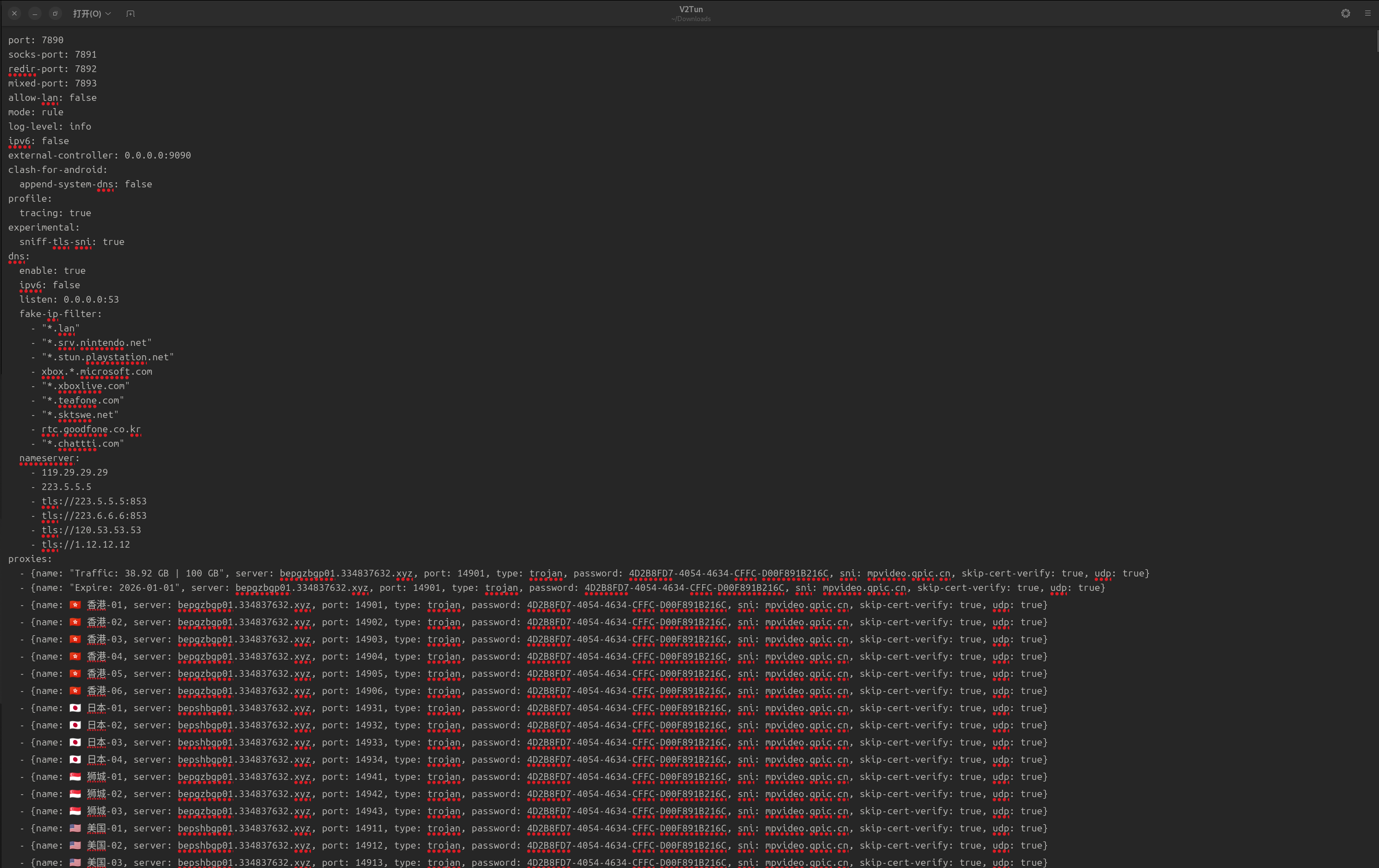The height and width of the screenshot is (868, 1379).
Task: Click the 打开(O) open button
Action: 86,13
